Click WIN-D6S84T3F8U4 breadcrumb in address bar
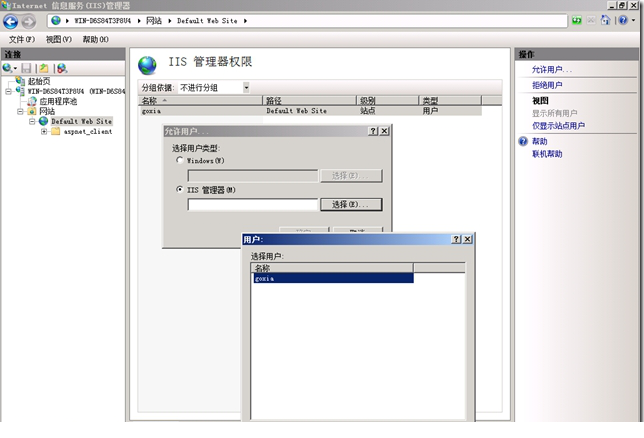This screenshot has width=644, height=438. pyautogui.click(x=102, y=21)
